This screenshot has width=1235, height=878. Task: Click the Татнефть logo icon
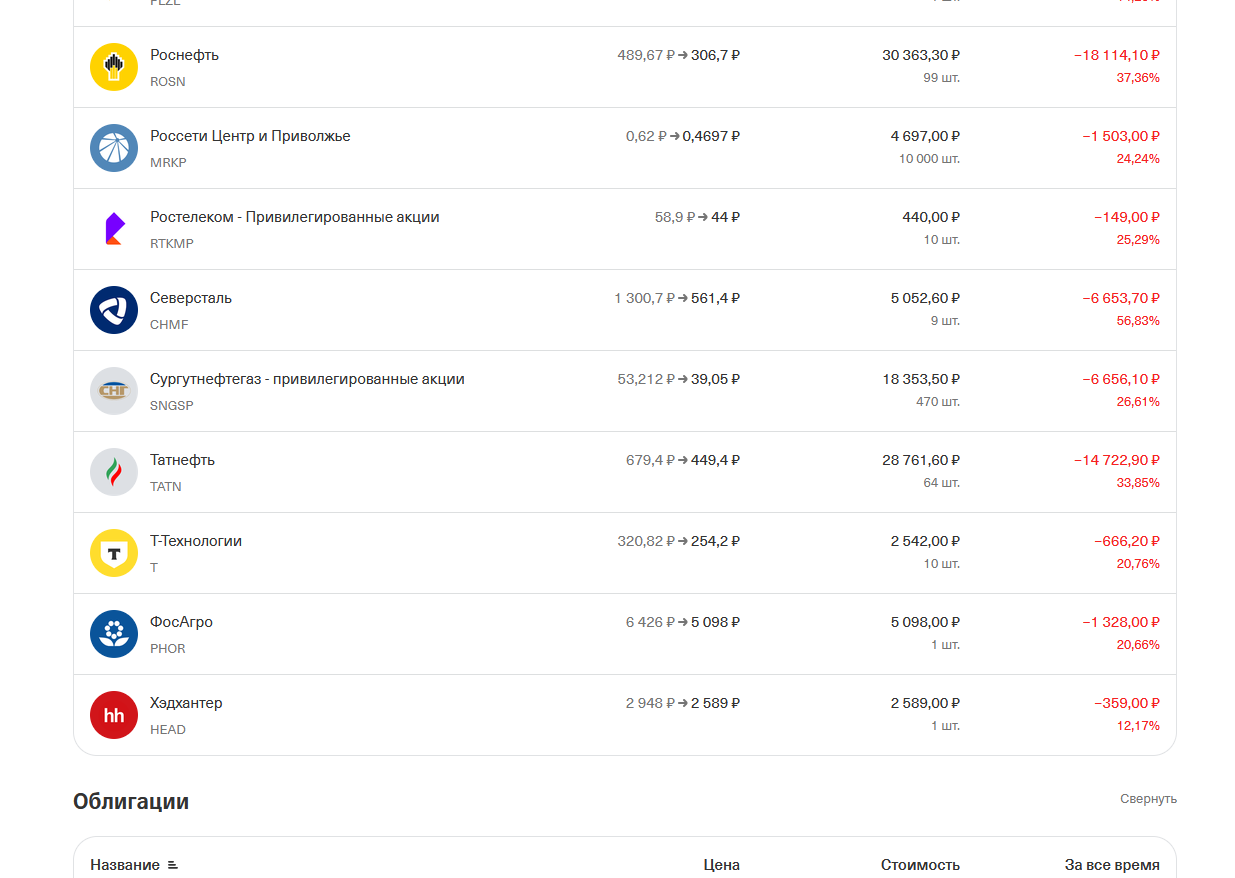point(114,472)
